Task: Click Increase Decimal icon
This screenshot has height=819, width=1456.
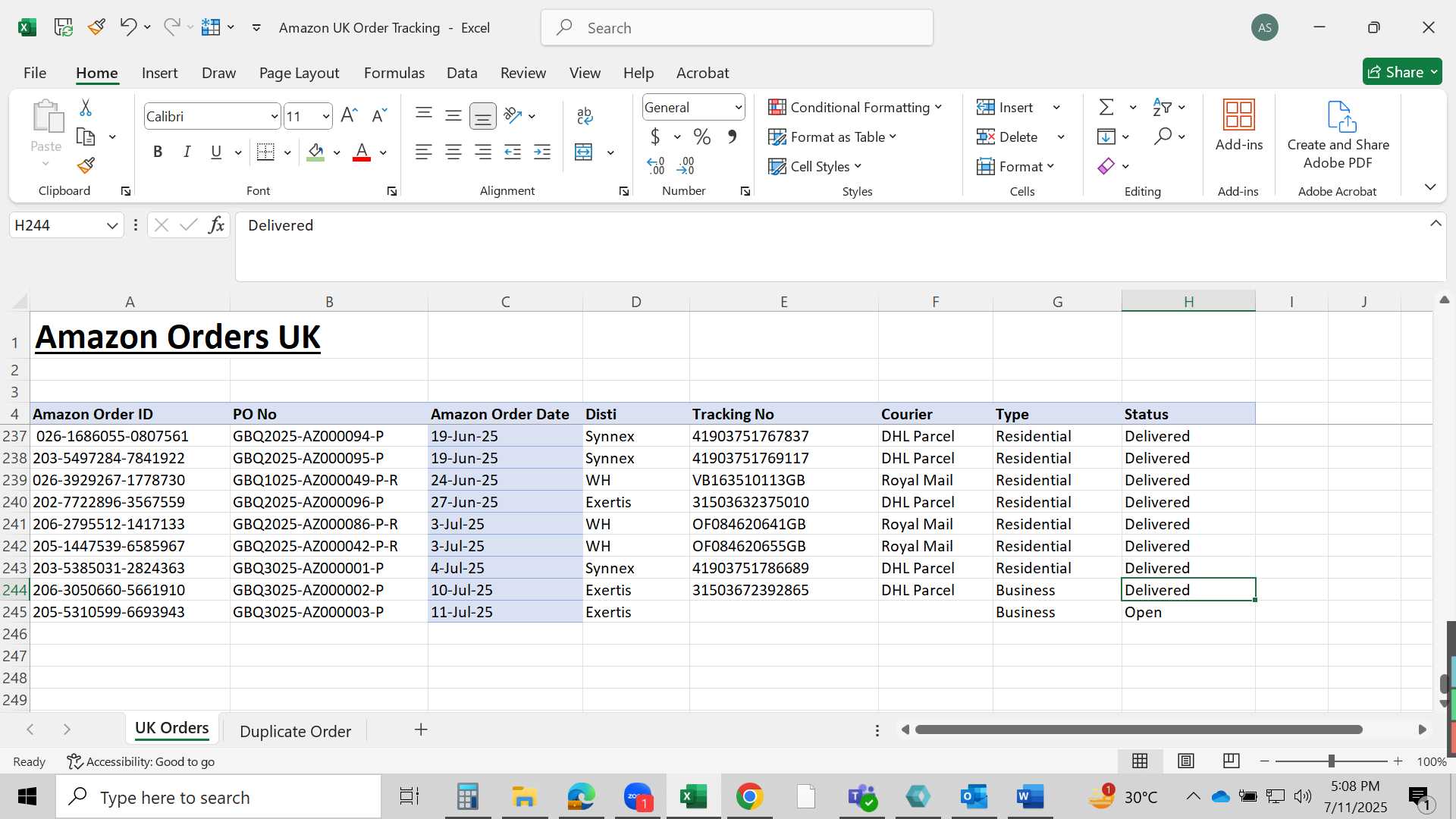Action: click(x=656, y=165)
